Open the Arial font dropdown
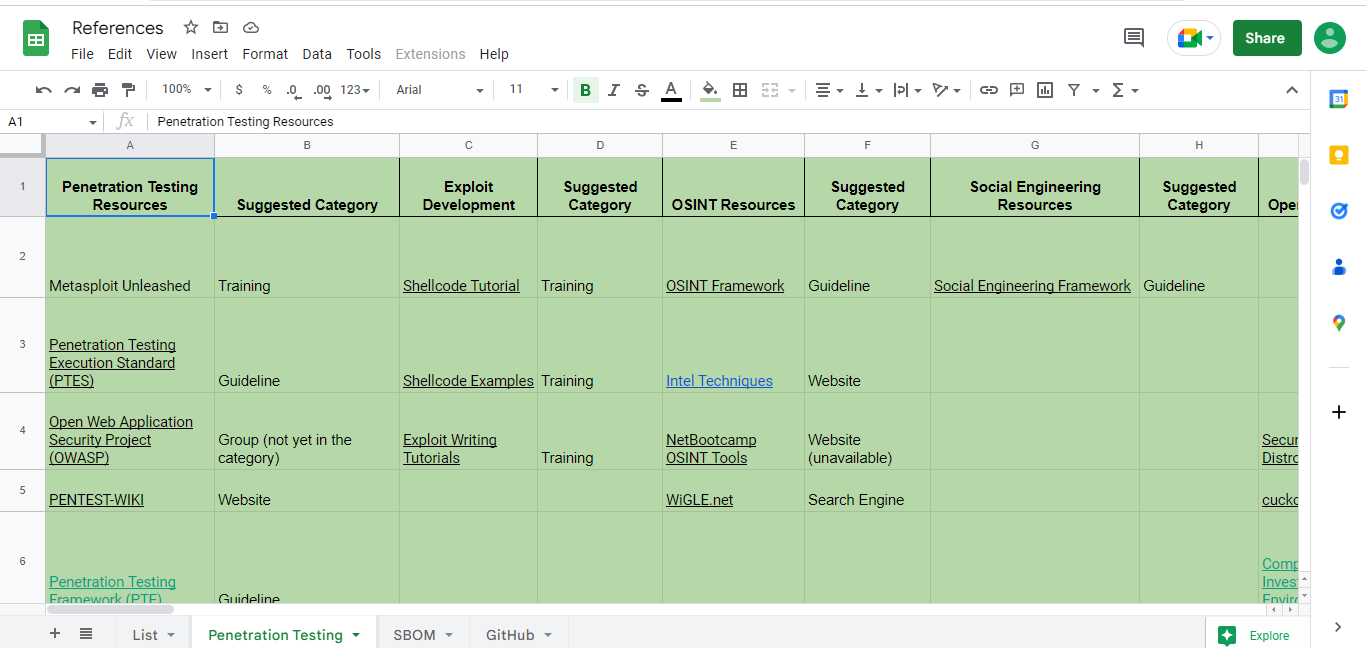The image size is (1366, 648). pyautogui.click(x=440, y=90)
